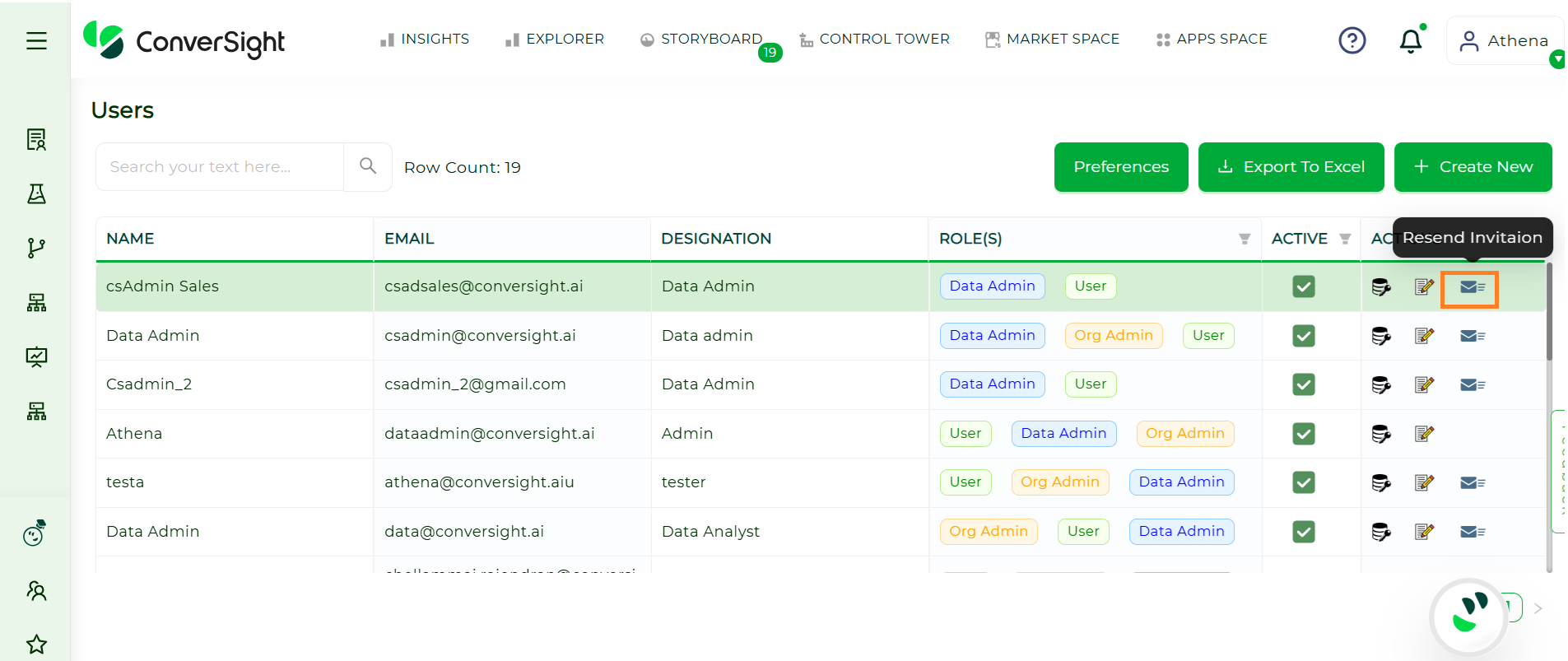
Task: Click the search magnifier icon
Action: coord(368,166)
